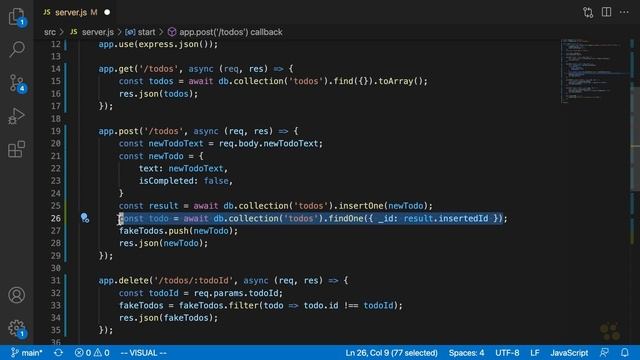Viewport: 640px width, 360px height.
Task: Click 'insertOne' on line 25
Action: pos(361,206)
